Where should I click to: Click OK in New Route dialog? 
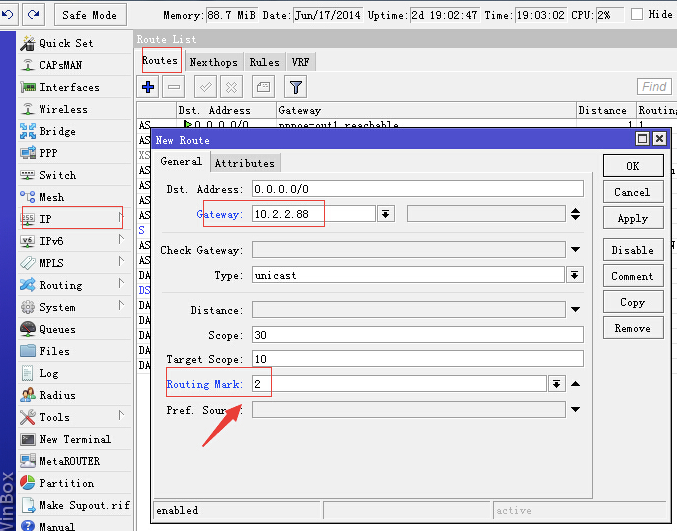[x=633, y=166]
